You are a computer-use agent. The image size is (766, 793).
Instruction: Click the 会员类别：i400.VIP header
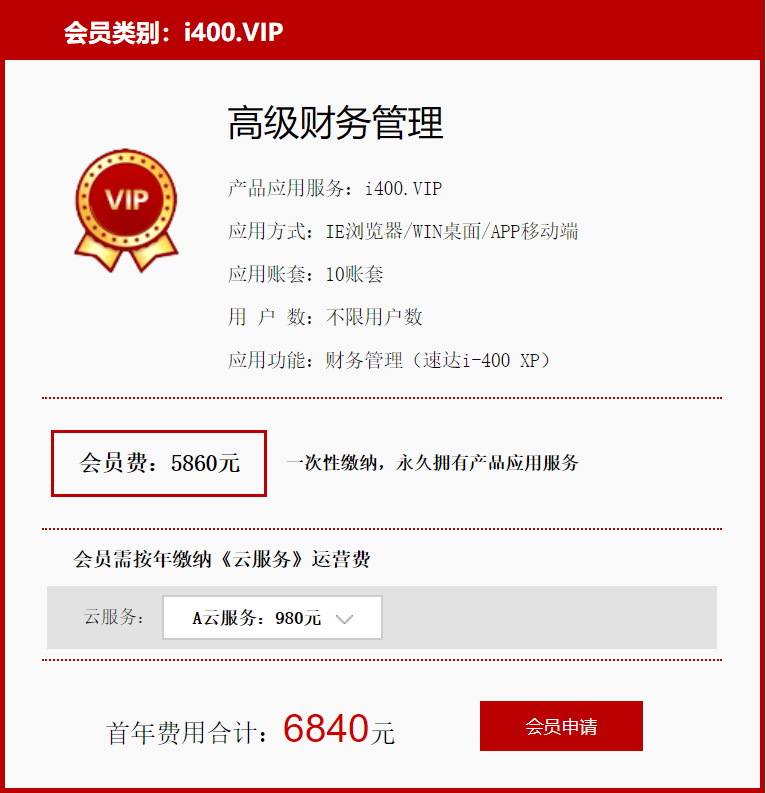click(173, 32)
